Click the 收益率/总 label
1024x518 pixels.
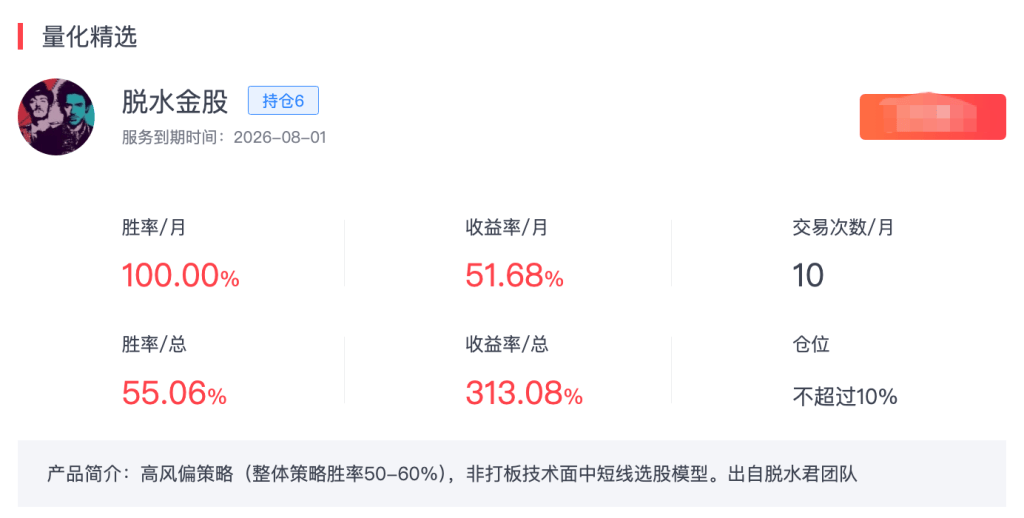[506, 345]
